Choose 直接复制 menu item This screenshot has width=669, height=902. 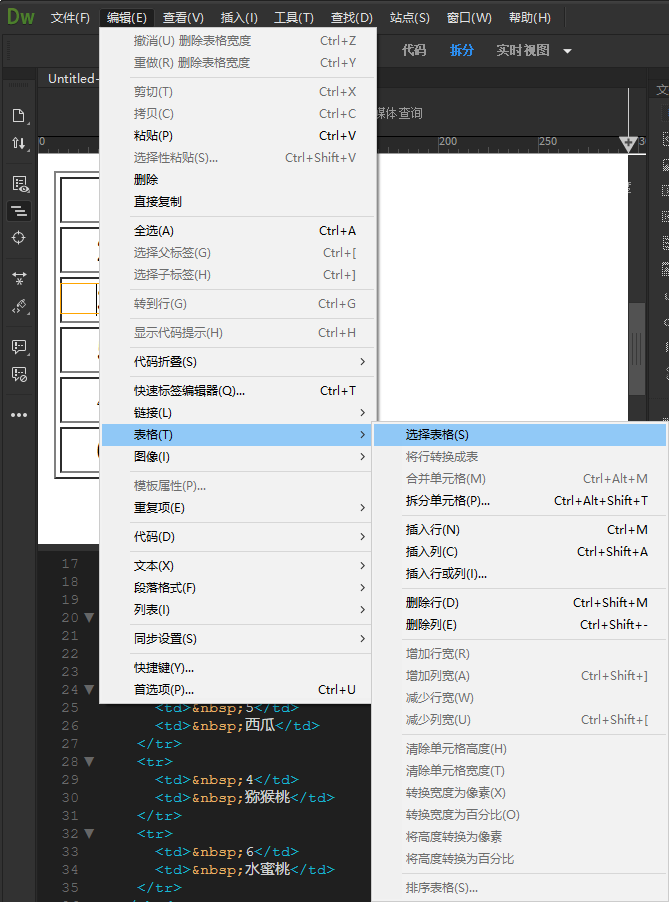(x=238, y=201)
